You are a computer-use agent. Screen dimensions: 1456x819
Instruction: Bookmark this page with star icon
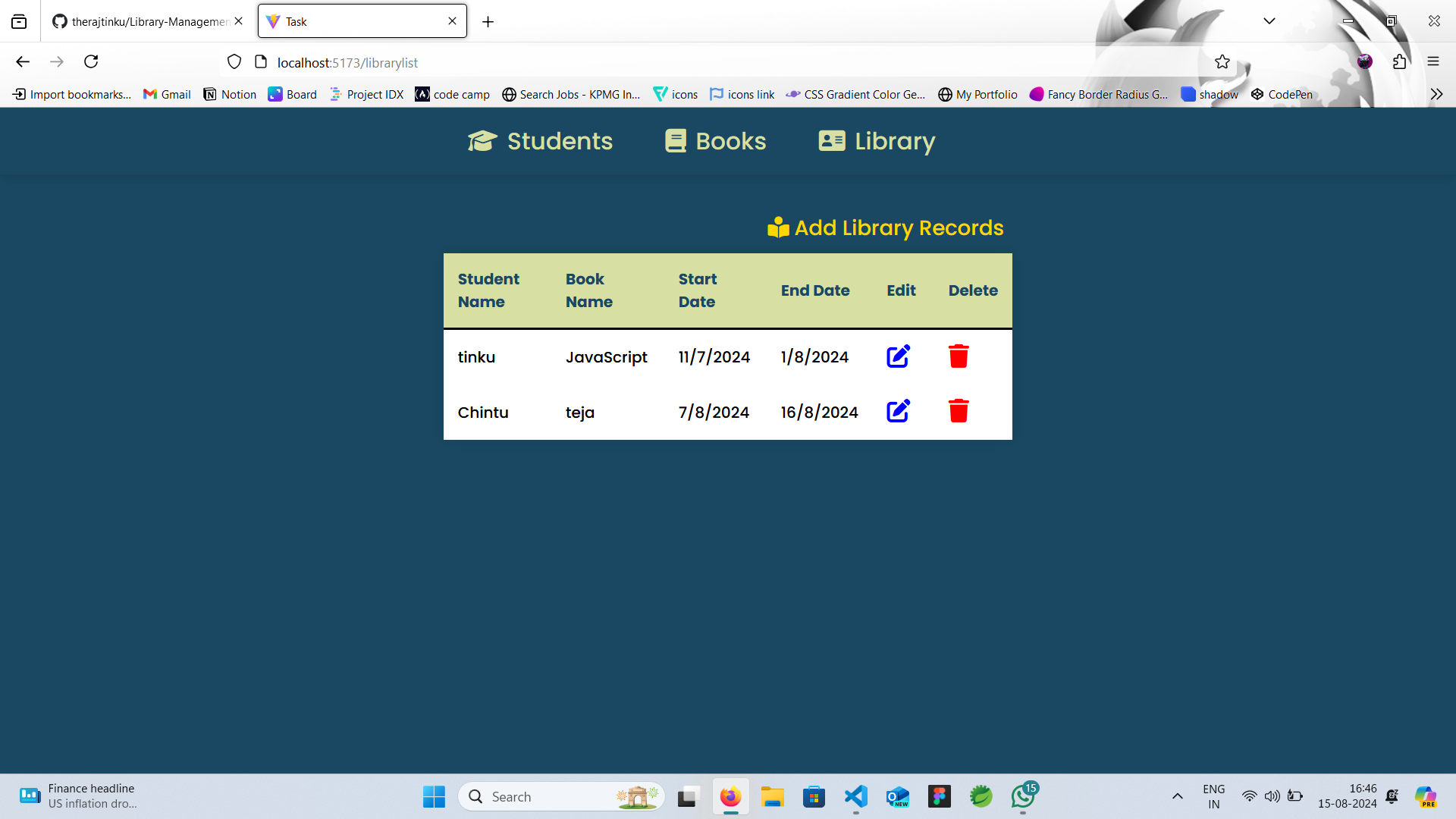point(1222,62)
